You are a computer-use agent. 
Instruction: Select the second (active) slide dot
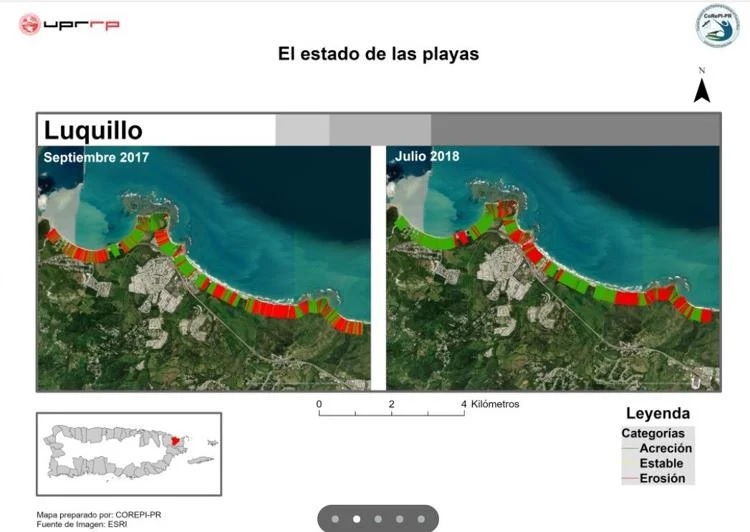[x=356, y=519]
